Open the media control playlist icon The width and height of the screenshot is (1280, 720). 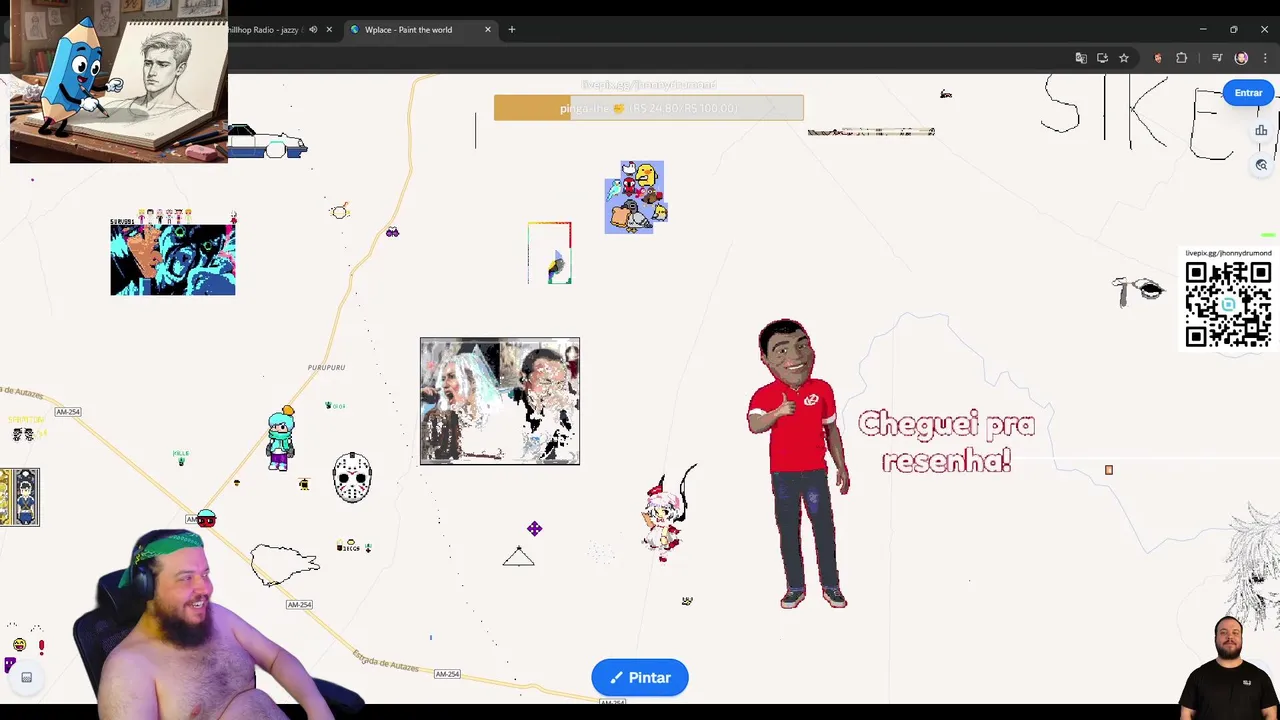1217,58
